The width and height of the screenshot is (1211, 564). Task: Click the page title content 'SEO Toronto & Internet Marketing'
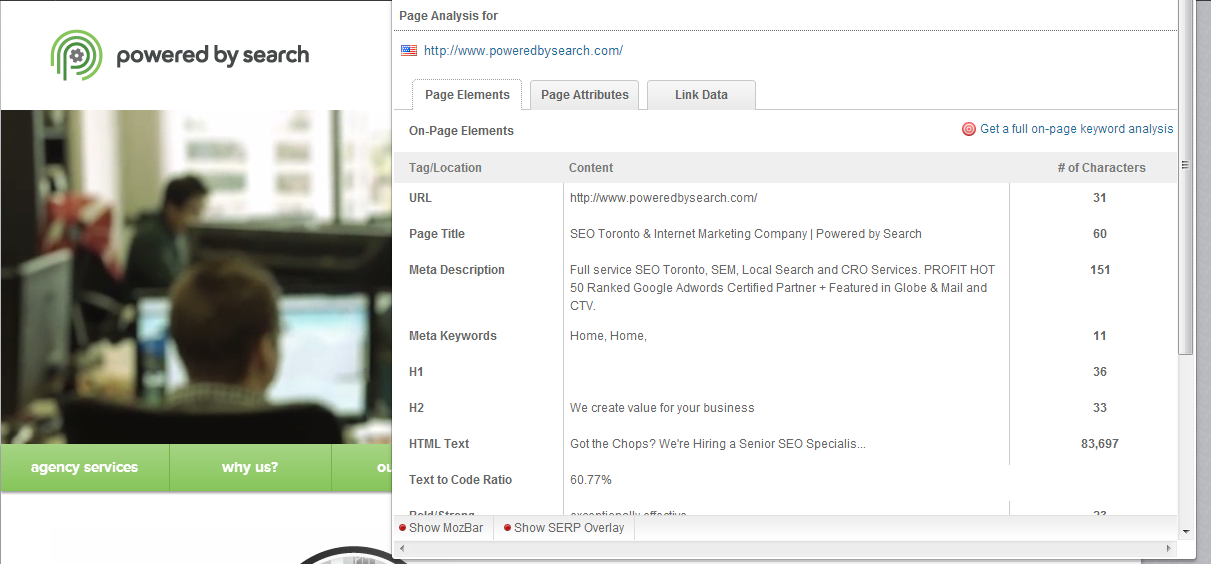click(746, 234)
